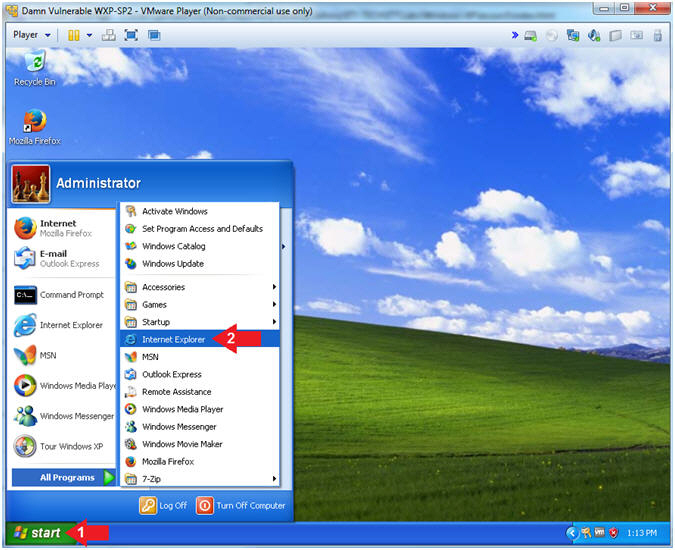The height and width of the screenshot is (550, 675).
Task: Open Windows Media Player in All Programs list
Action: (x=200, y=409)
